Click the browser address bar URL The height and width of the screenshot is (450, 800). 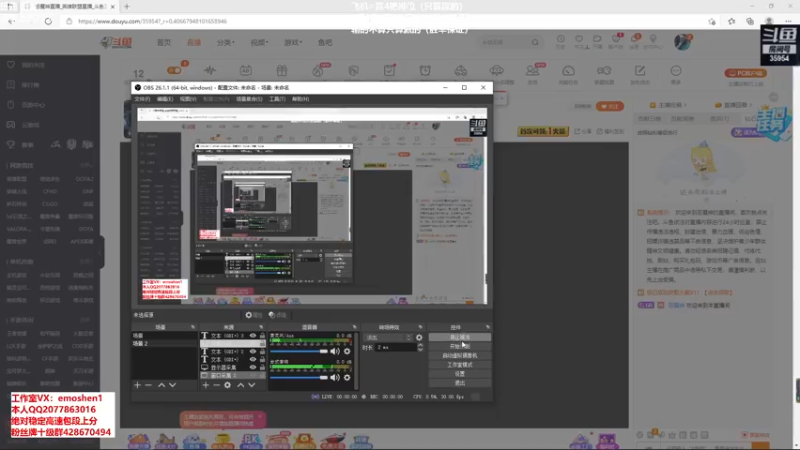coord(153,21)
